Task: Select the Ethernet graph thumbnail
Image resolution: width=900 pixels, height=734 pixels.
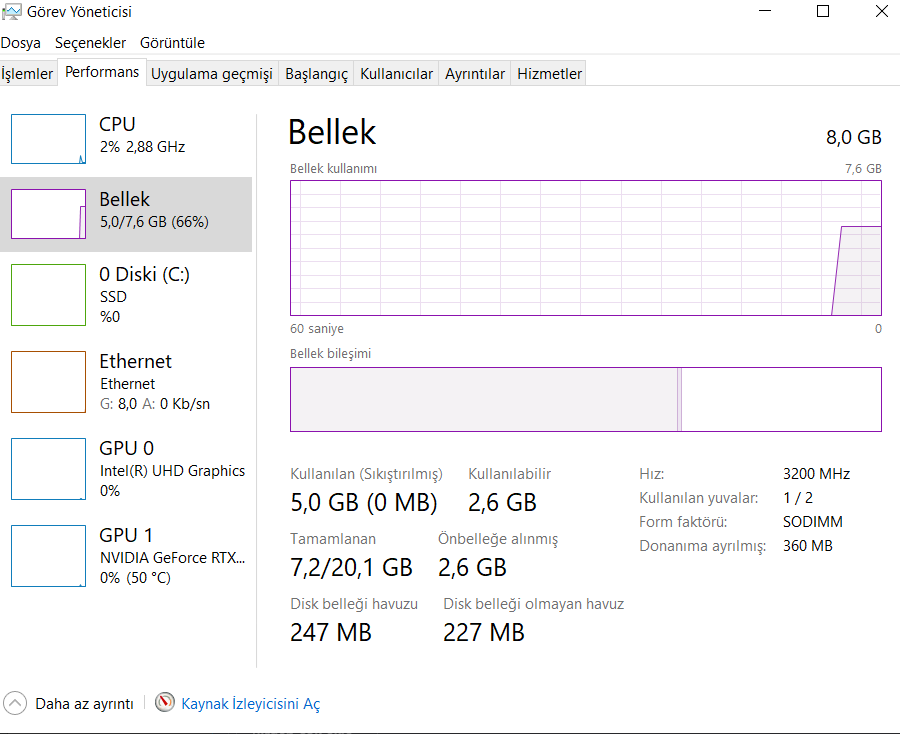Action: pyautogui.click(x=48, y=382)
